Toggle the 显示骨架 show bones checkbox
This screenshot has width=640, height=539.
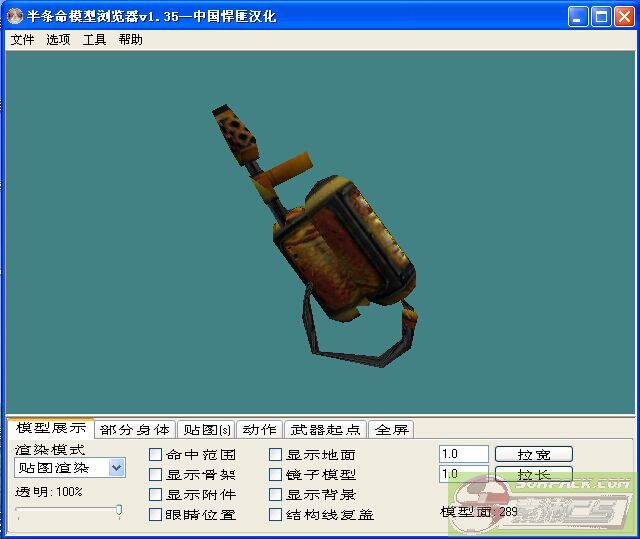coord(156,475)
